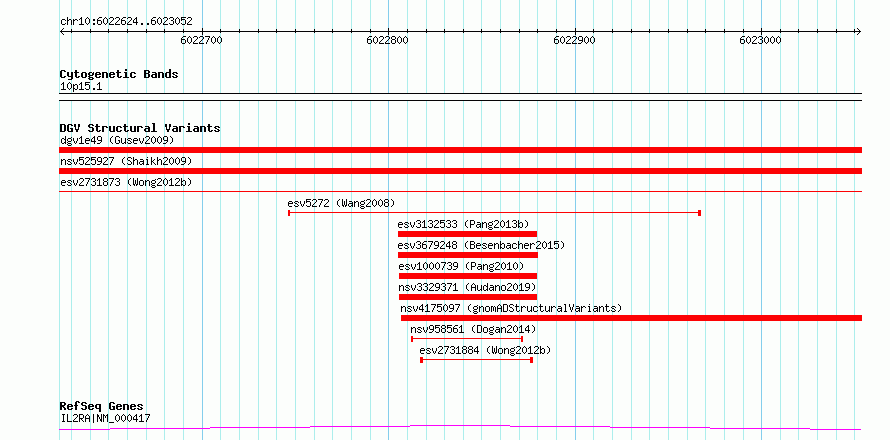Open nsv958561 (Dogan2014) variant label

tap(473, 329)
